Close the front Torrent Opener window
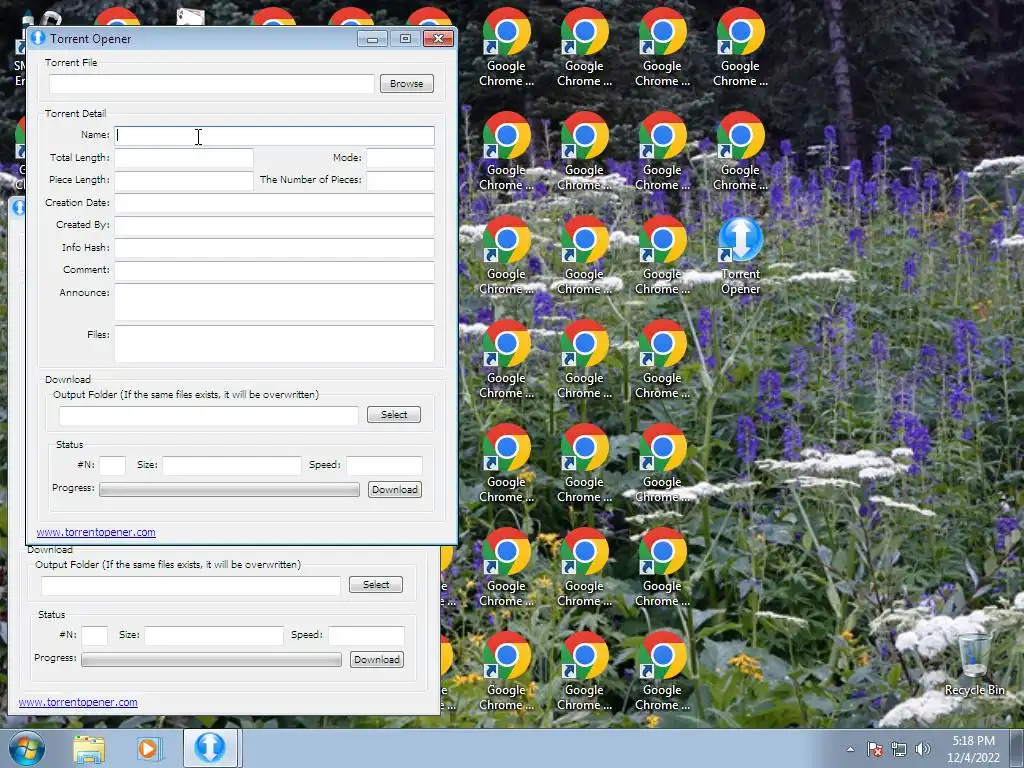The image size is (1024, 768). pos(438,39)
